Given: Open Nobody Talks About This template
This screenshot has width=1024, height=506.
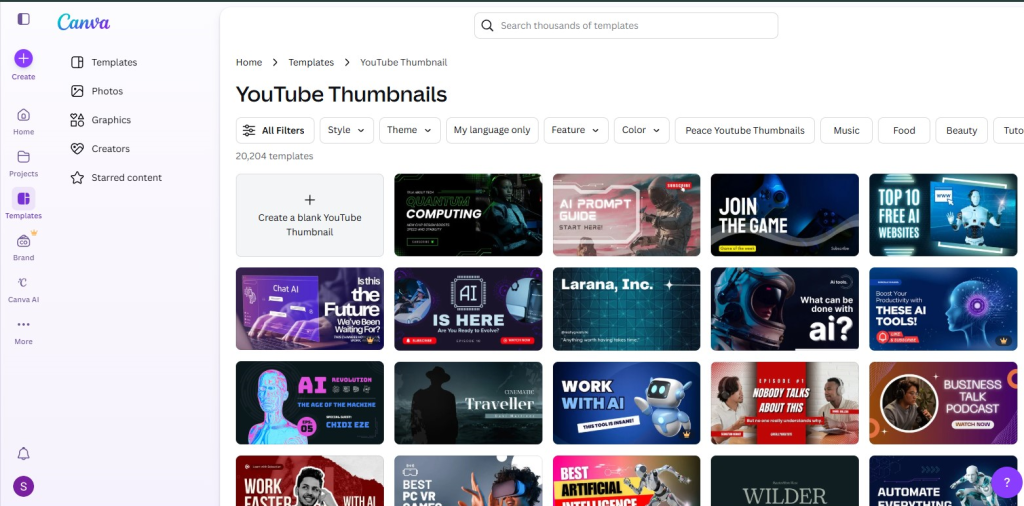Looking at the screenshot, I should (784, 403).
